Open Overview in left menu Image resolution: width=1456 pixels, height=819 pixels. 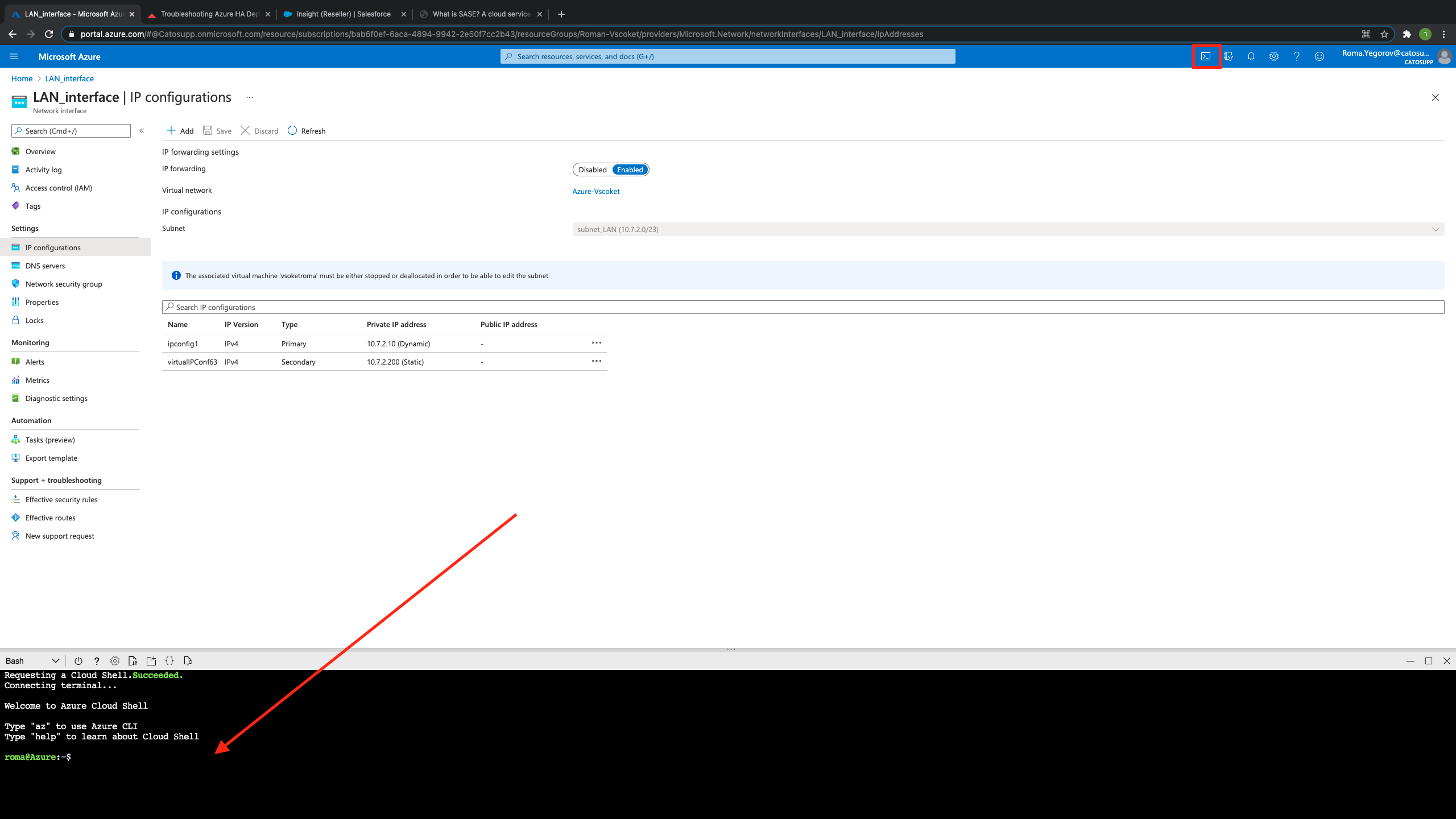[x=40, y=151]
